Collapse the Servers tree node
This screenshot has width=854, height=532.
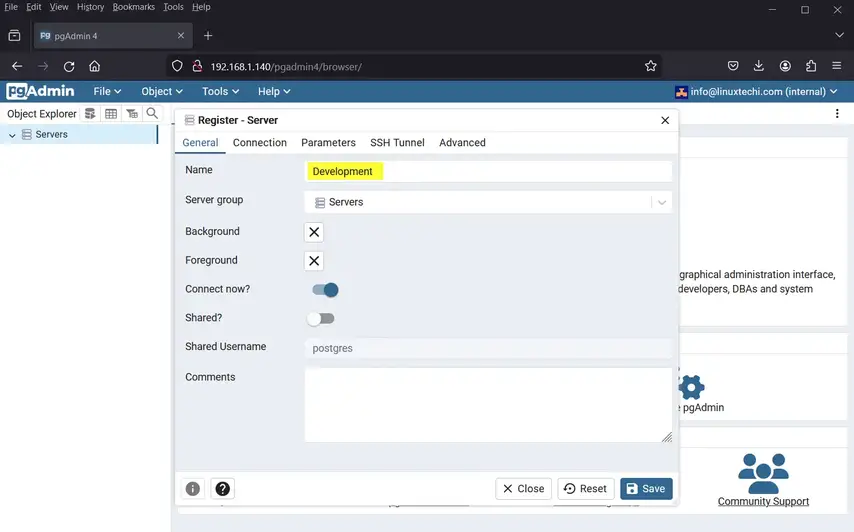pos(12,135)
